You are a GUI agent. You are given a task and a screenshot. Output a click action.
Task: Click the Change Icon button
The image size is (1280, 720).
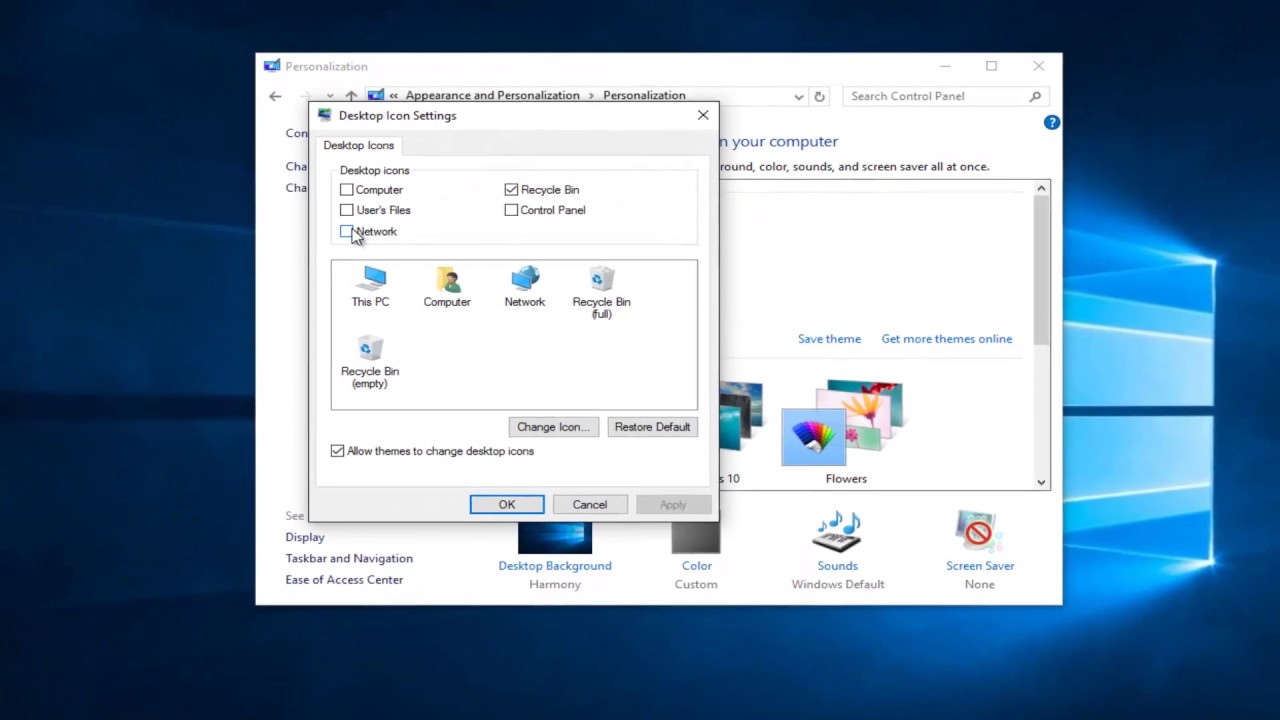pyautogui.click(x=553, y=427)
